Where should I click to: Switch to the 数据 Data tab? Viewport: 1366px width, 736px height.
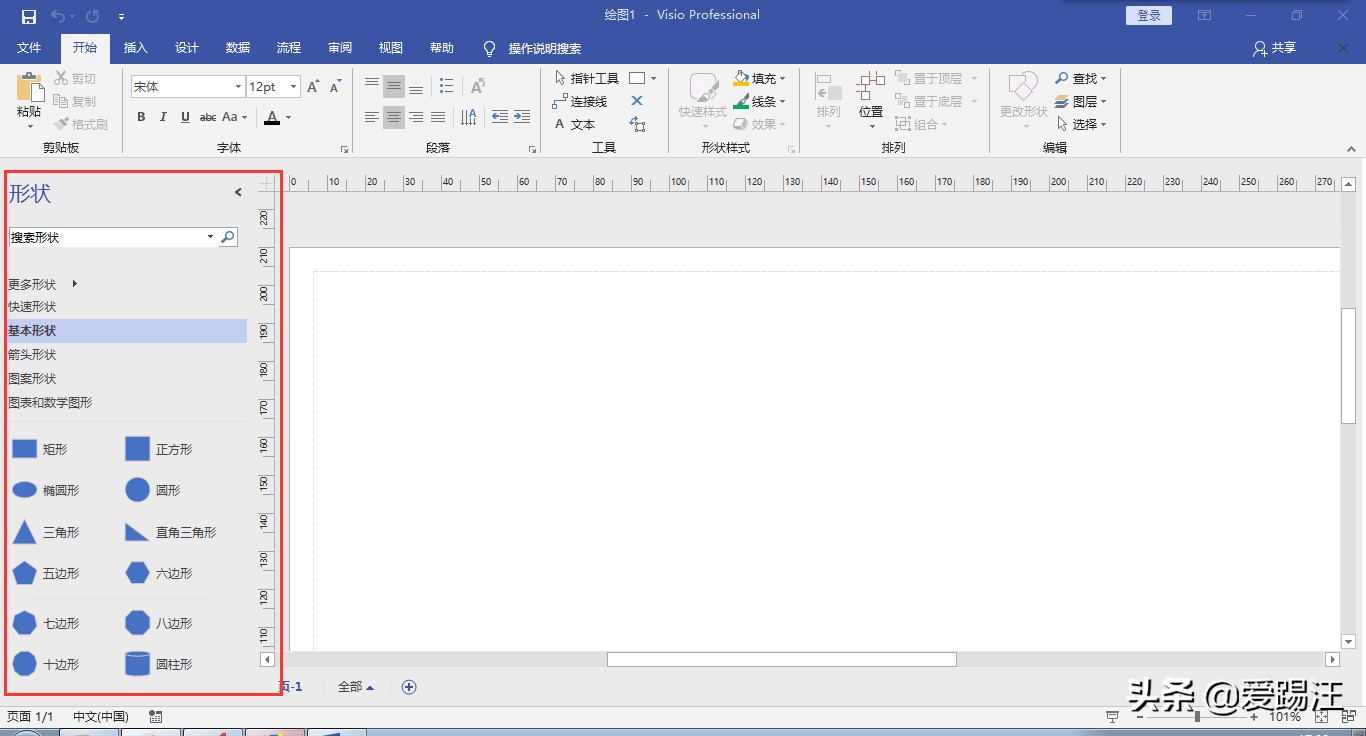pos(238,48)
